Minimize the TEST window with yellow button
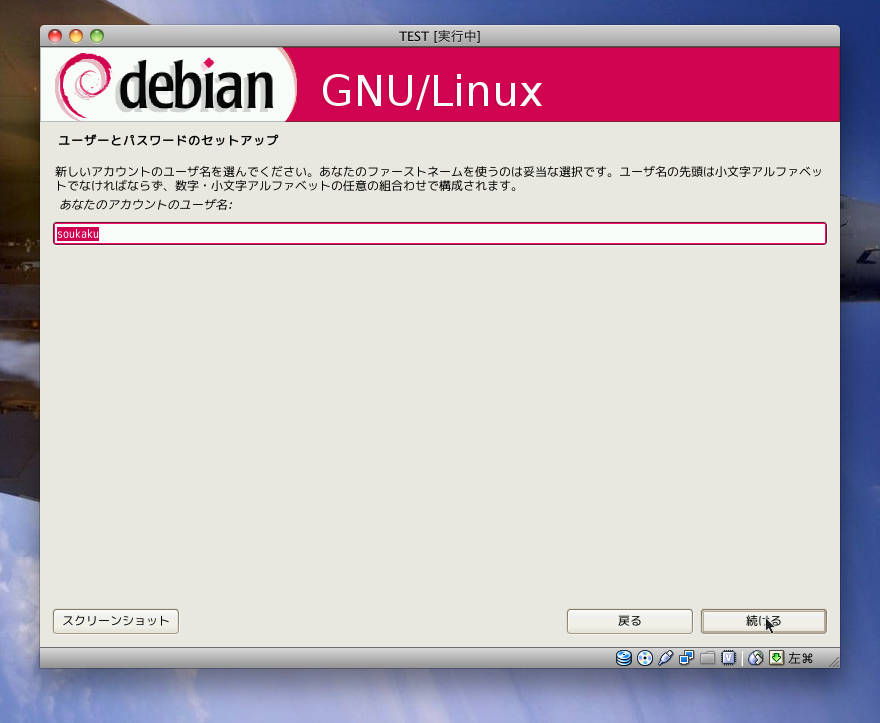Viewport: 880px width, 723px height. click(x=76, y=36)
